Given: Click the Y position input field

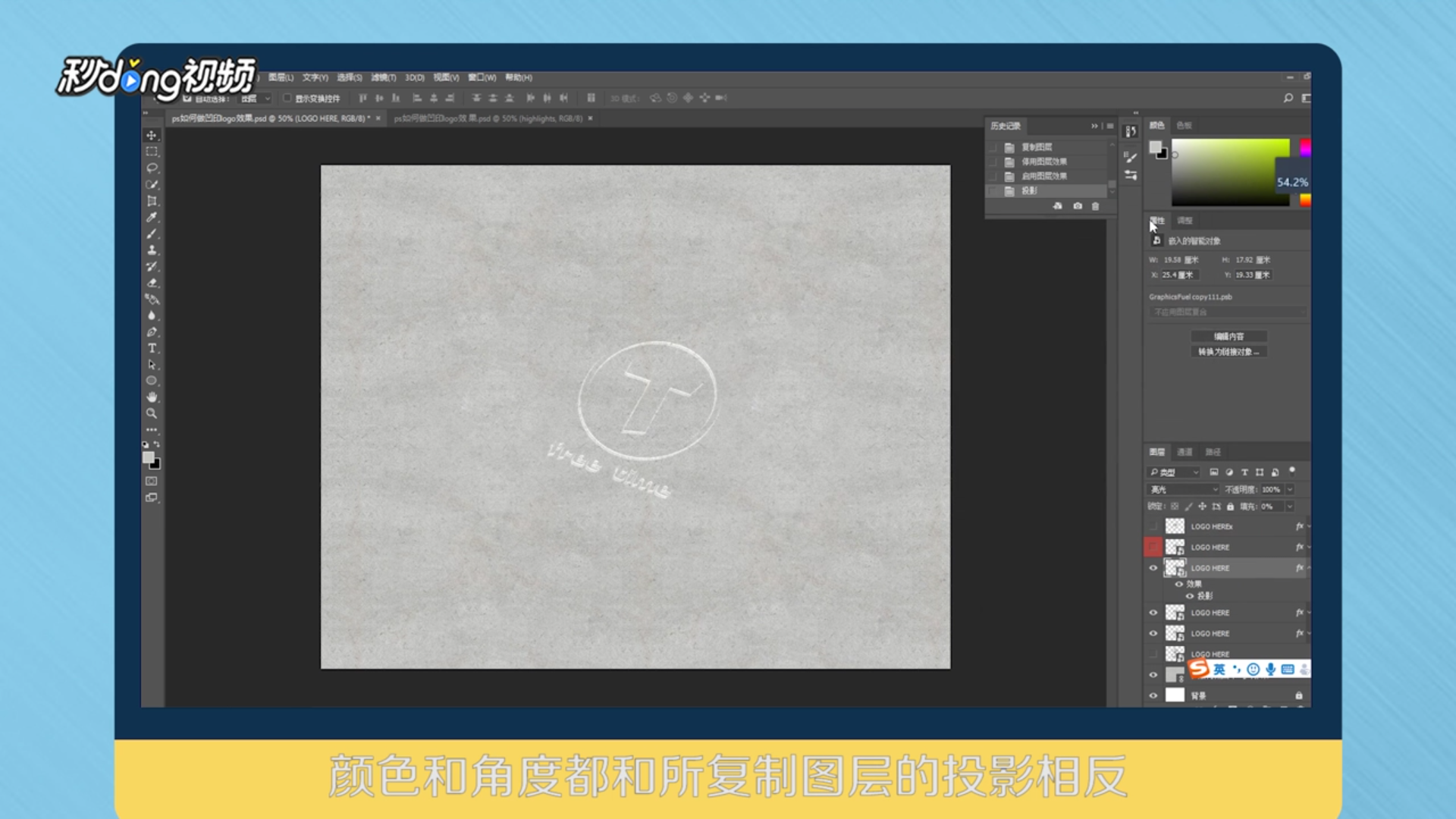Looking at the screenshot, I should [x=1253, y=275].
